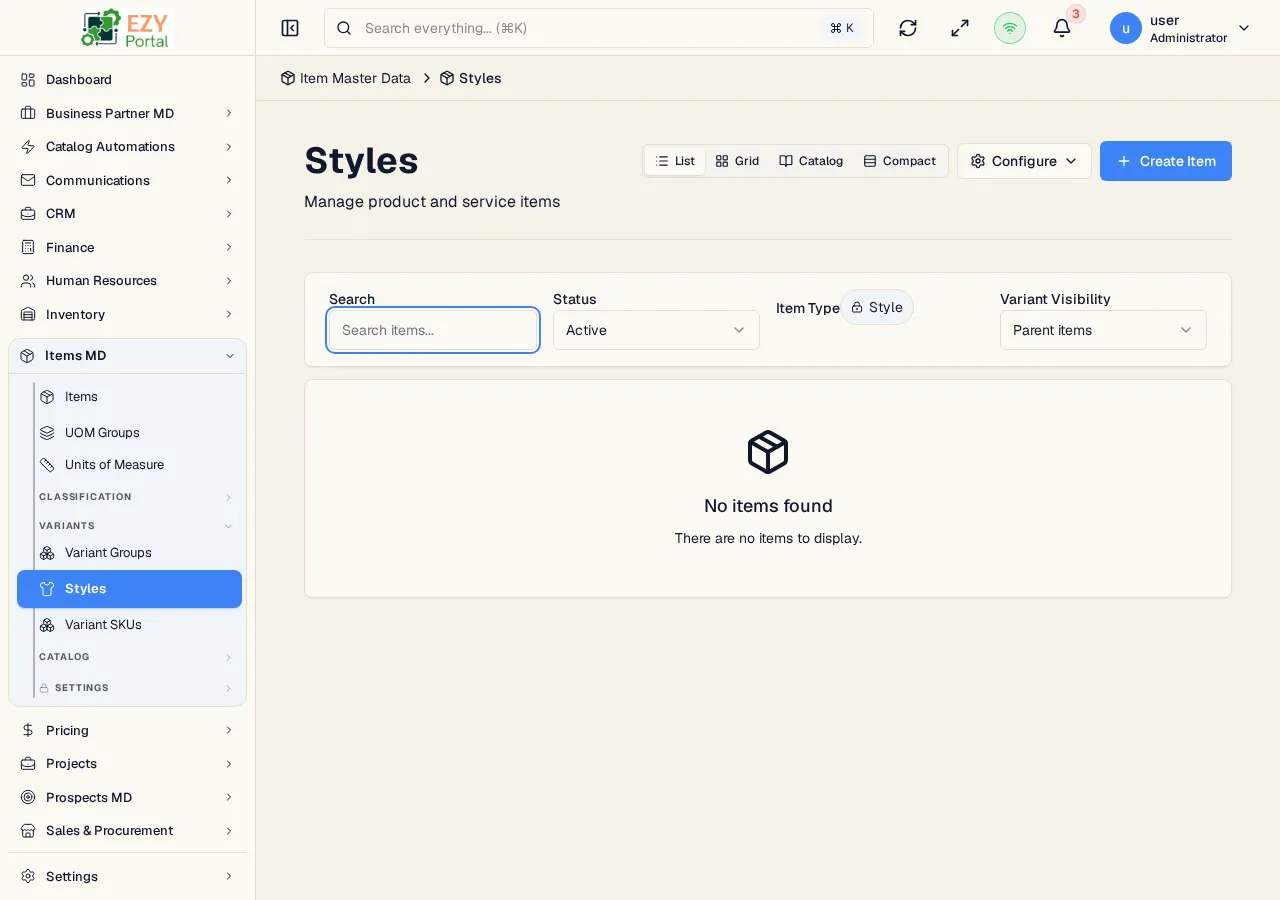Click the Projects folder icon

[28, 763]
